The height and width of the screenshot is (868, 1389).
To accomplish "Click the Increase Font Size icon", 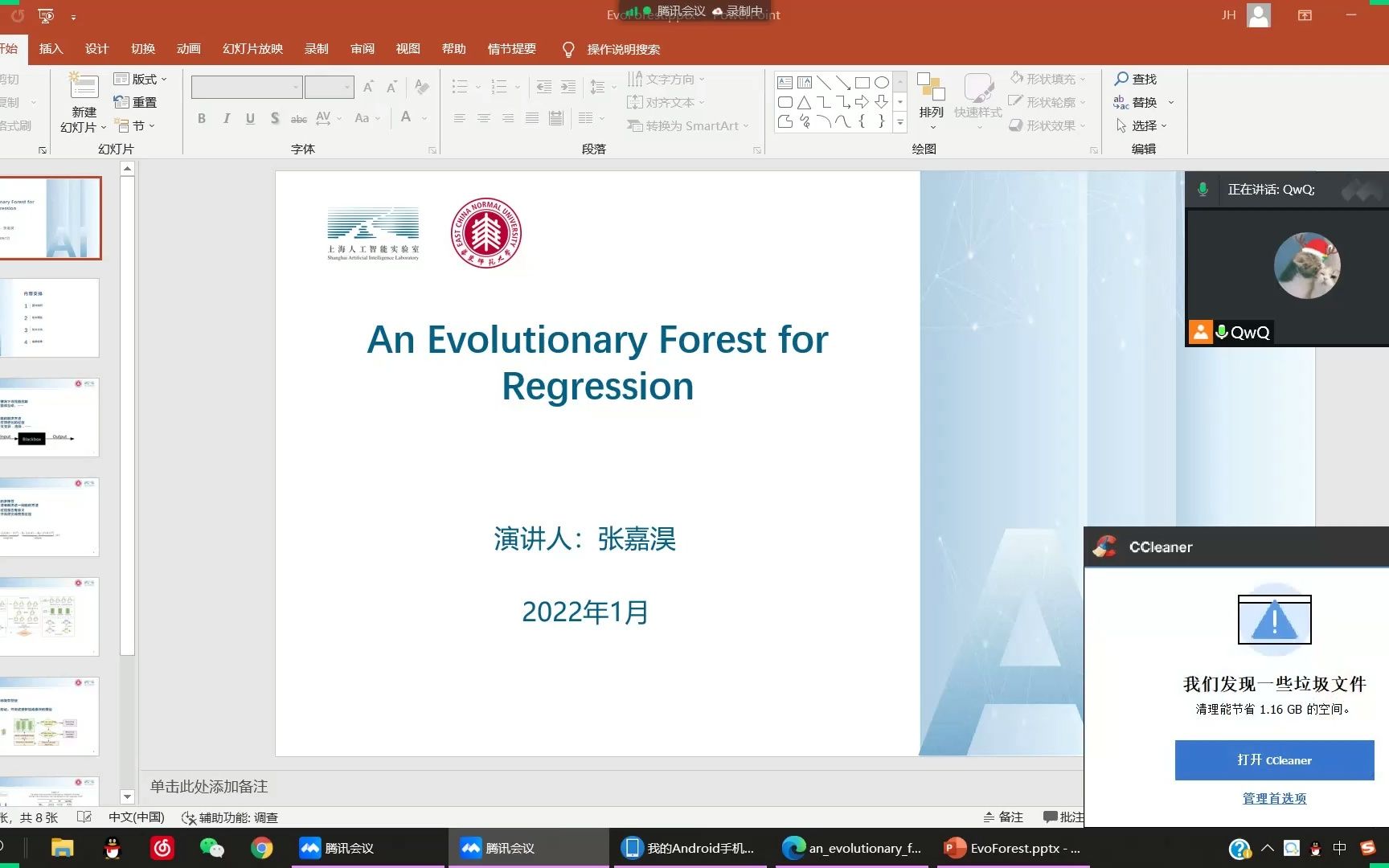I will pos(368,87).
